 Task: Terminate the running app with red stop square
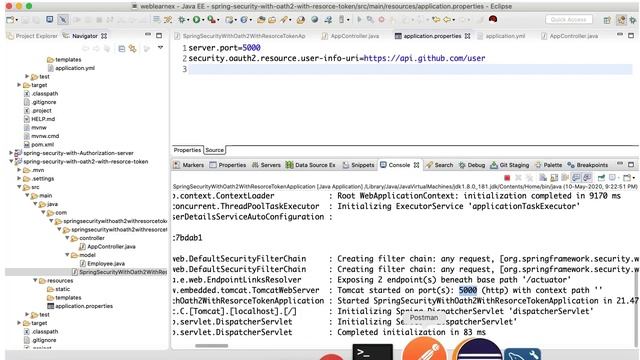coord(507,178)
